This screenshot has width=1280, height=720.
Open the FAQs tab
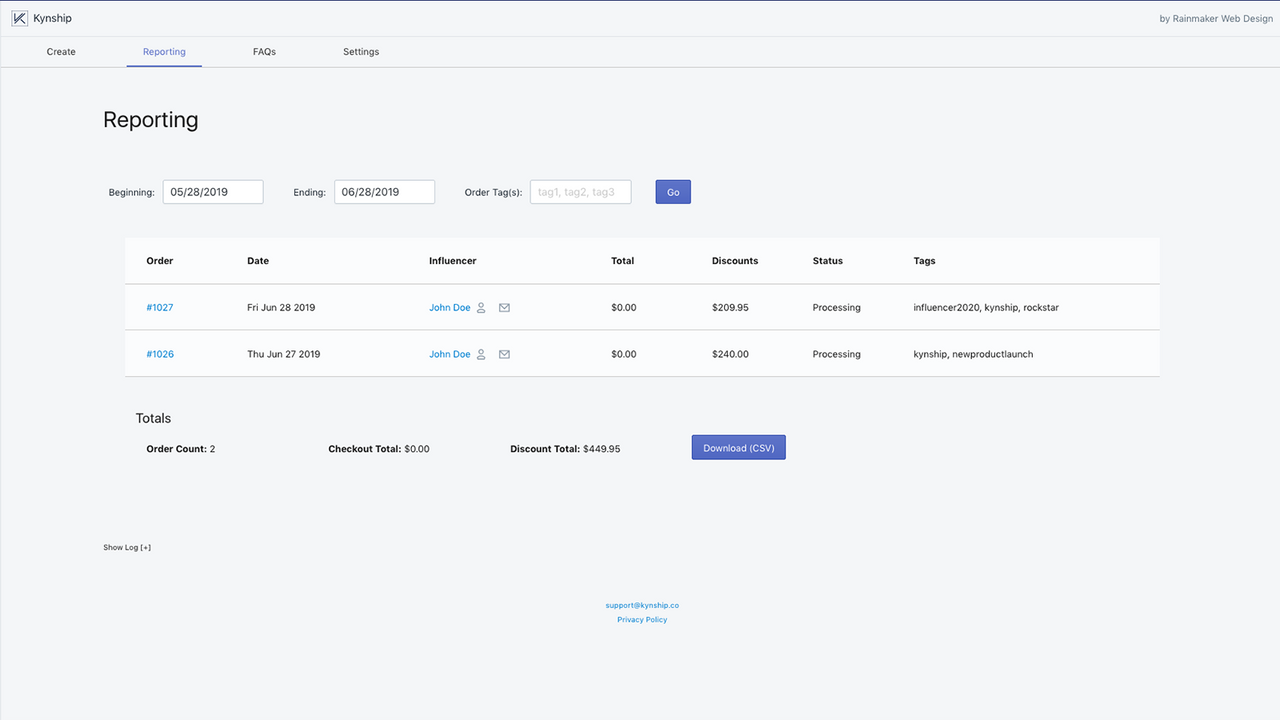(x=264, y=52)
